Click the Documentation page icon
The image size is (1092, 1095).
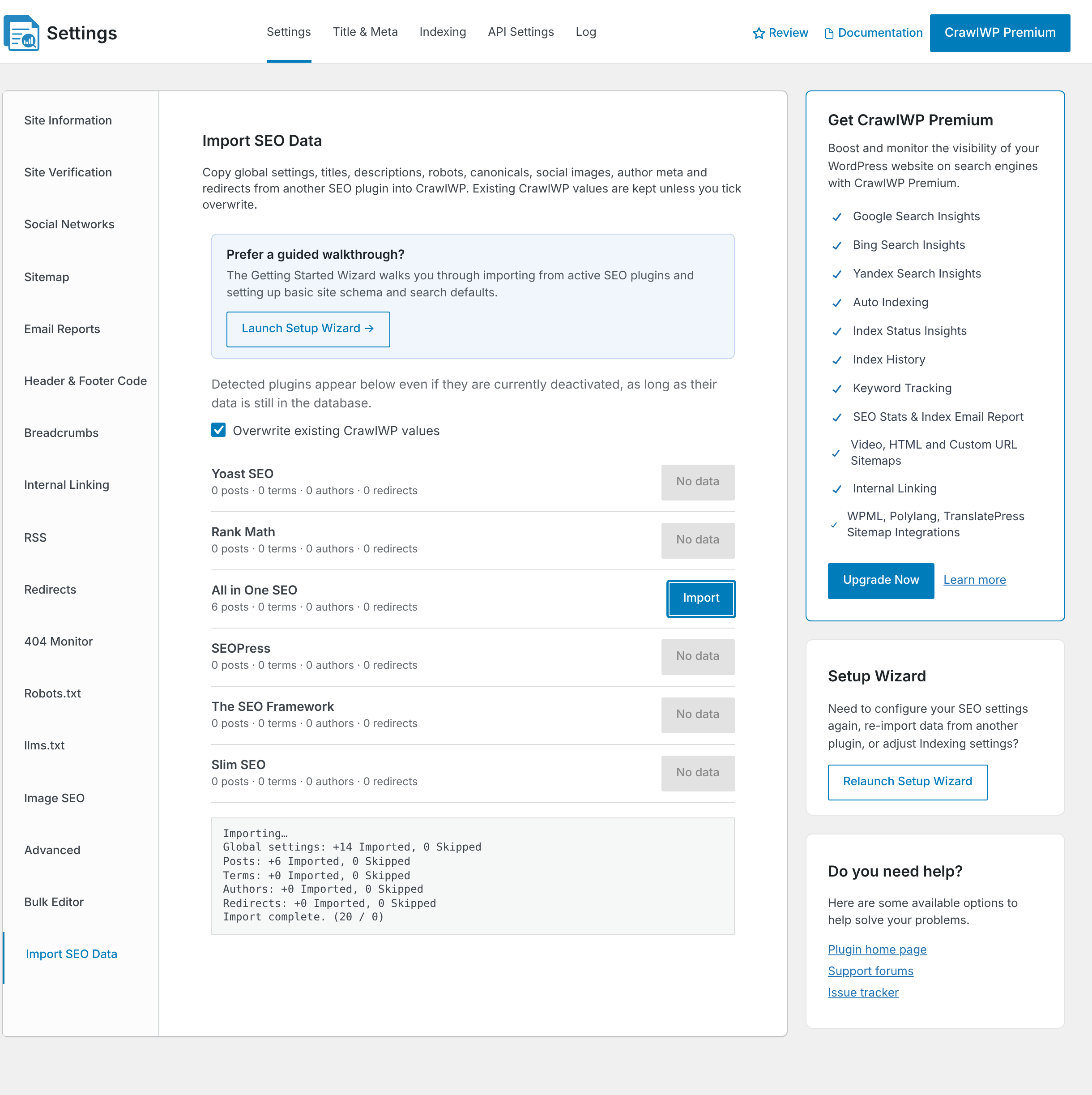point(829,34)
